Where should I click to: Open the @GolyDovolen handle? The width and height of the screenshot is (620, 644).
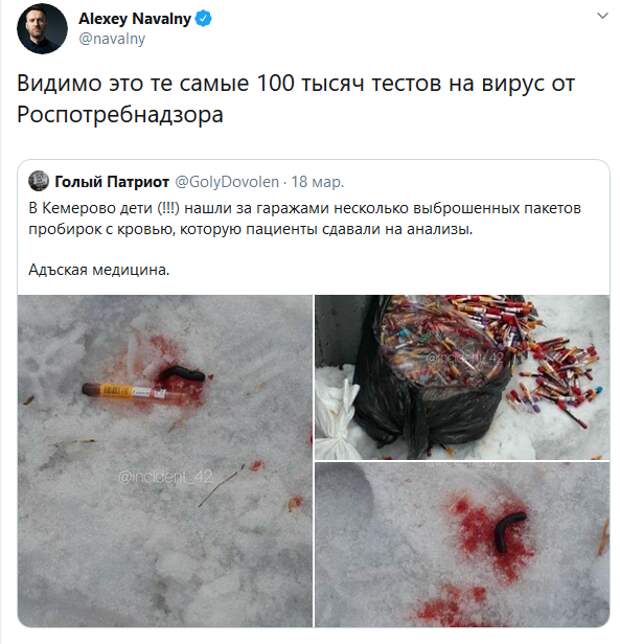pos(227,182)
